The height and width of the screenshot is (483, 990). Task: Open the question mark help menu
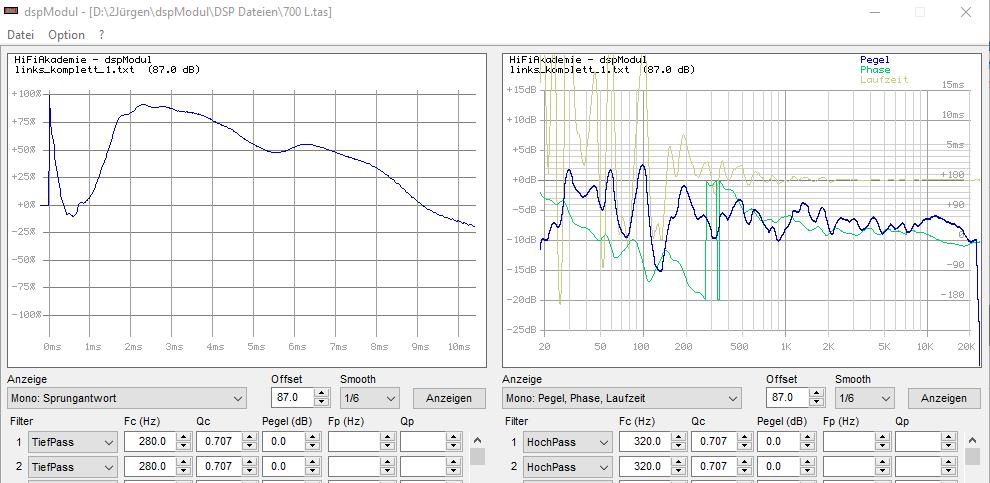pos(101,35)
